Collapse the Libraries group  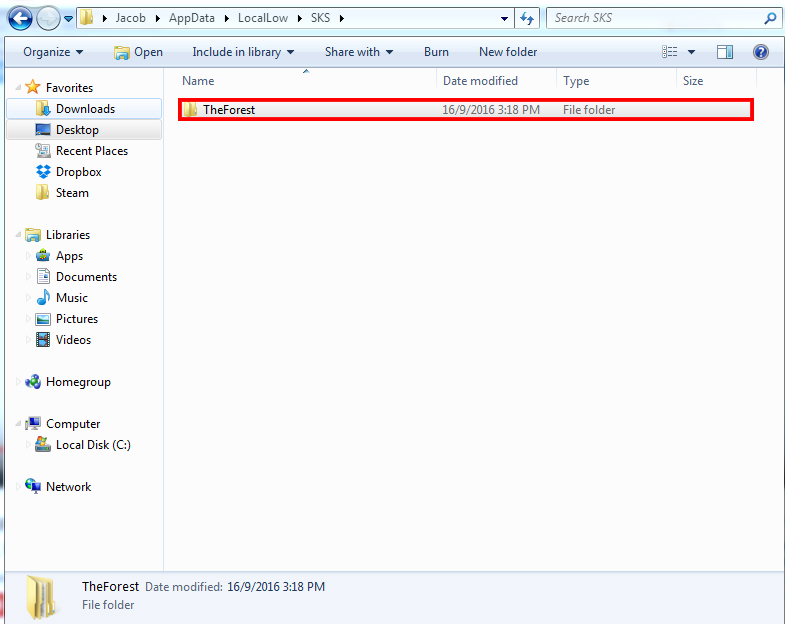coord(18,234)
